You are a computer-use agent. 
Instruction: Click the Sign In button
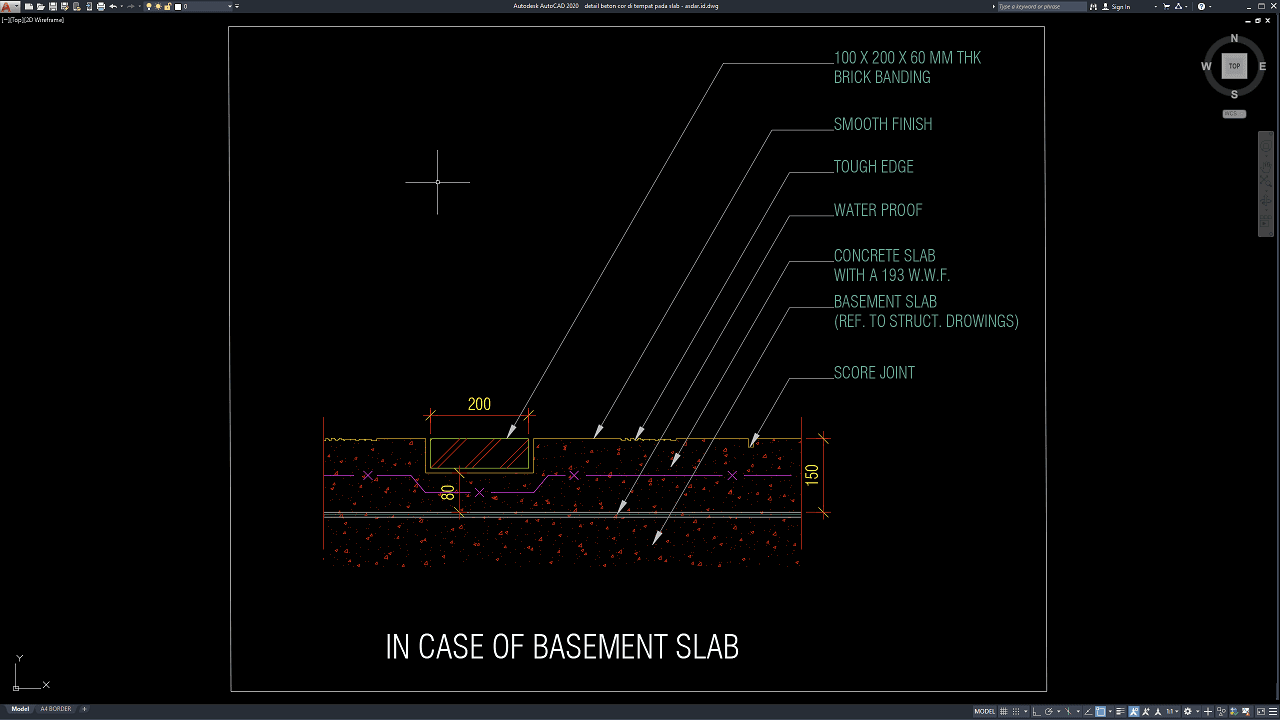[x=1121, y=6]
